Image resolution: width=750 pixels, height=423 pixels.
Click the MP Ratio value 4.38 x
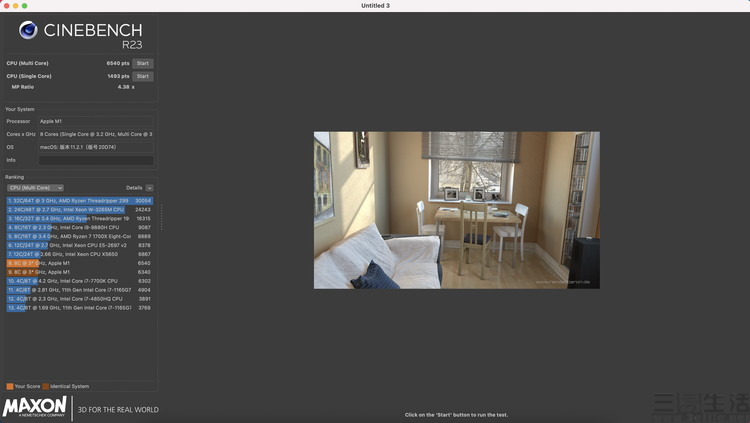(126, 87)
